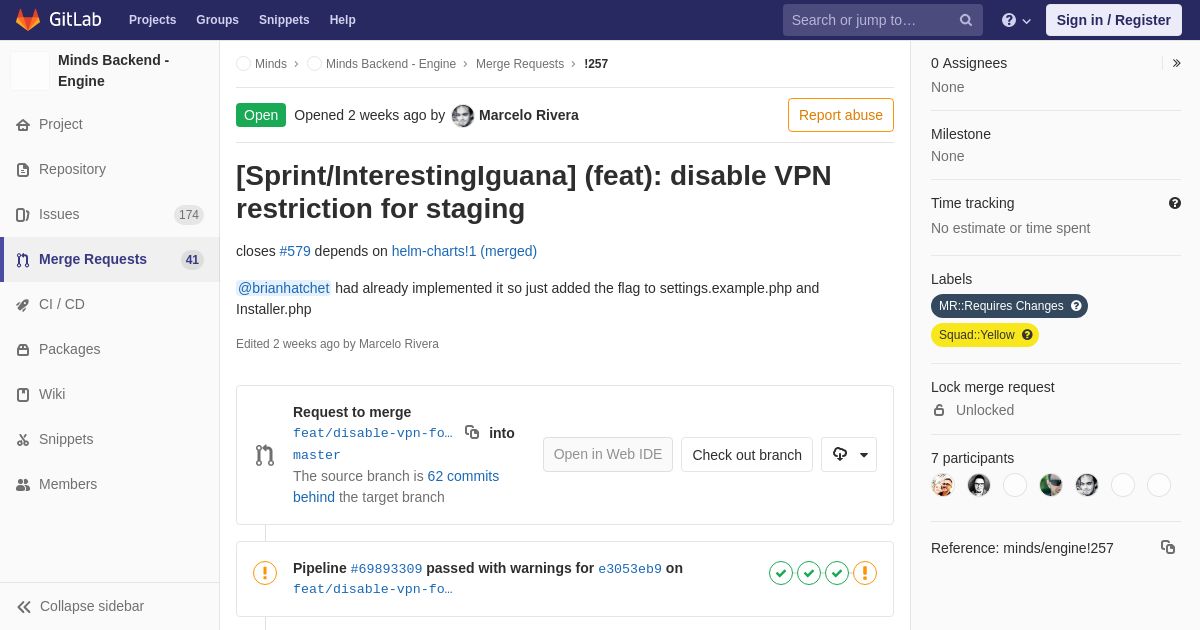Click the yellow Squad::Yellow label
Image resolution: width=1200 pixels, height=630 pixels.
point(977,335)
